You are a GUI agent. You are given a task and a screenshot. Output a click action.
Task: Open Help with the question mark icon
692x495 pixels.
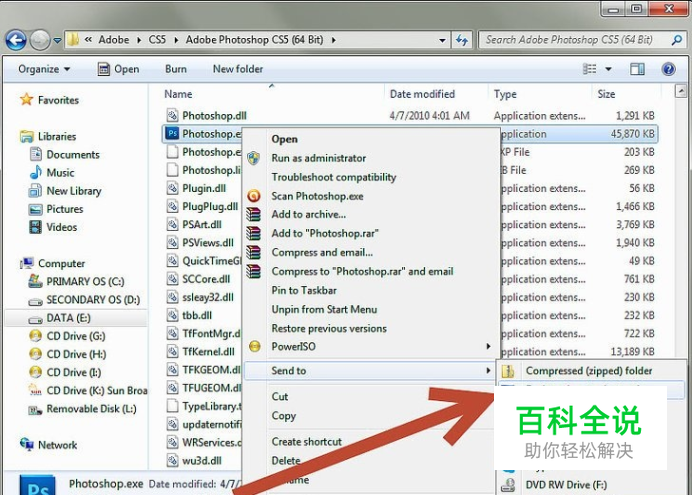click(x=669, y=69)
